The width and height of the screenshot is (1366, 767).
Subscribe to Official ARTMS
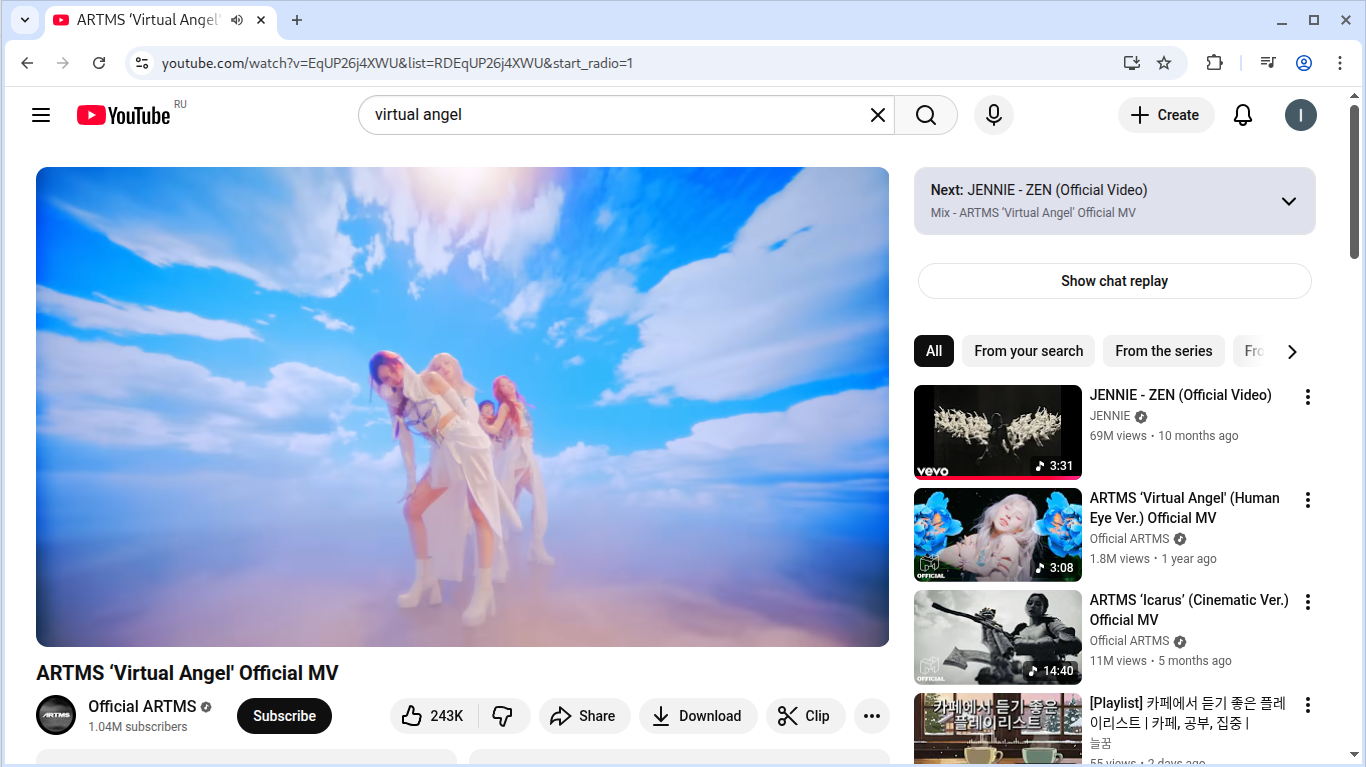(284, 716)
